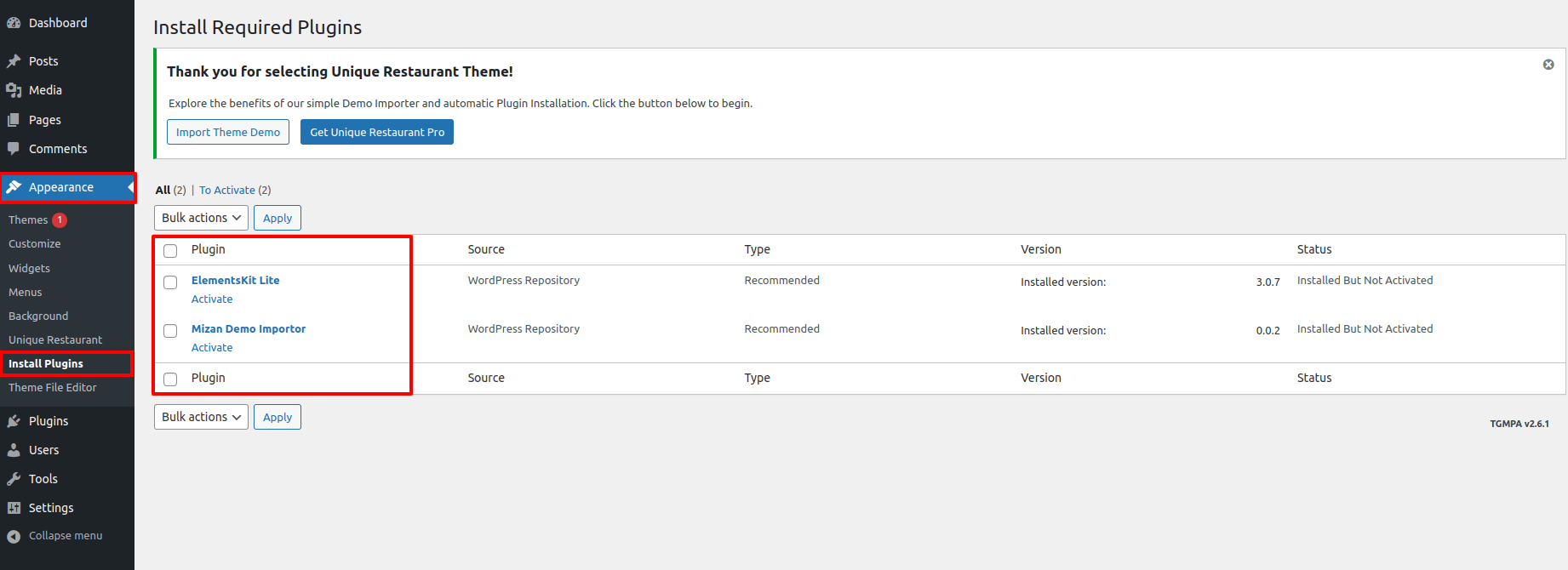Open Theme File Editor submenu item
Image resolution: width=1568 pixels, height=570 pixels.
click(53, 388)
